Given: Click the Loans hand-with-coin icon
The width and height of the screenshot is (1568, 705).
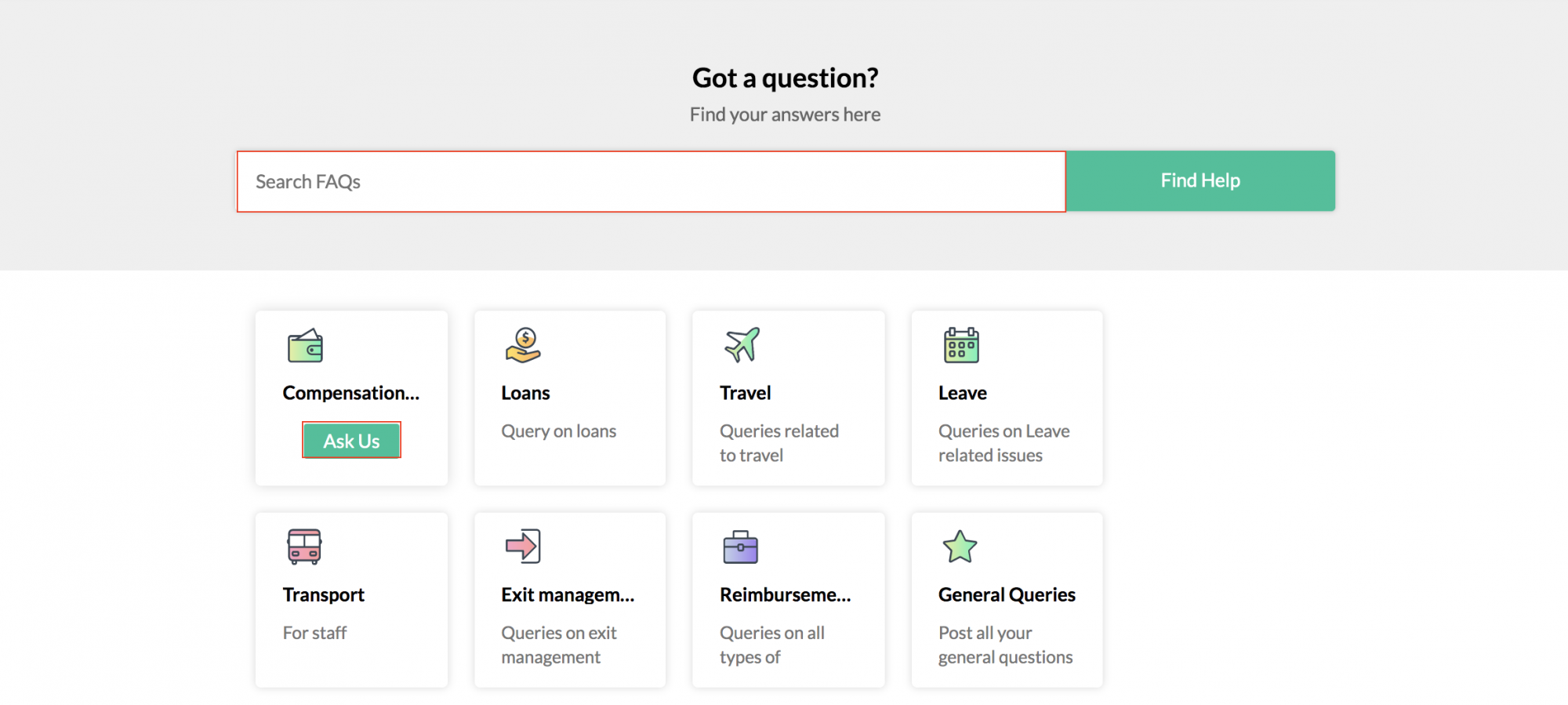Looking at the screenshot, I should [x=523, y=345].
